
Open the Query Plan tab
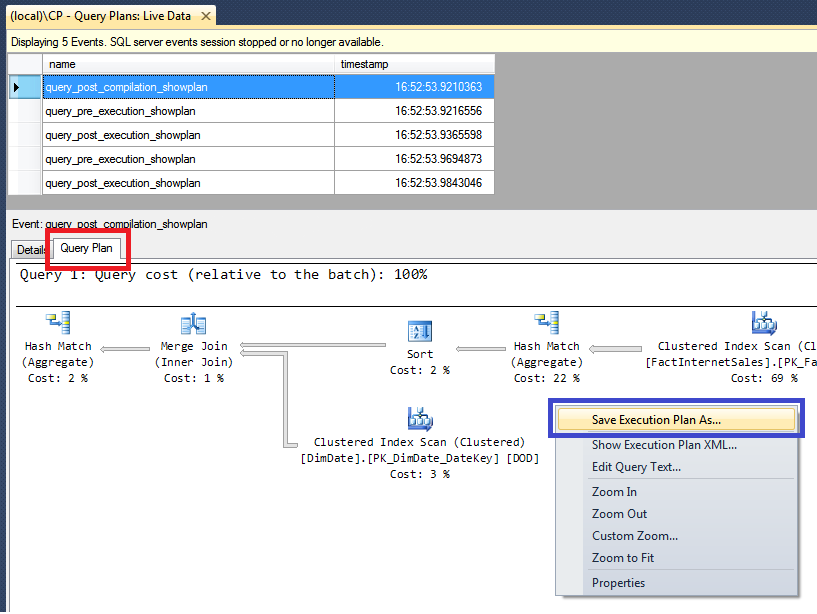86,248
